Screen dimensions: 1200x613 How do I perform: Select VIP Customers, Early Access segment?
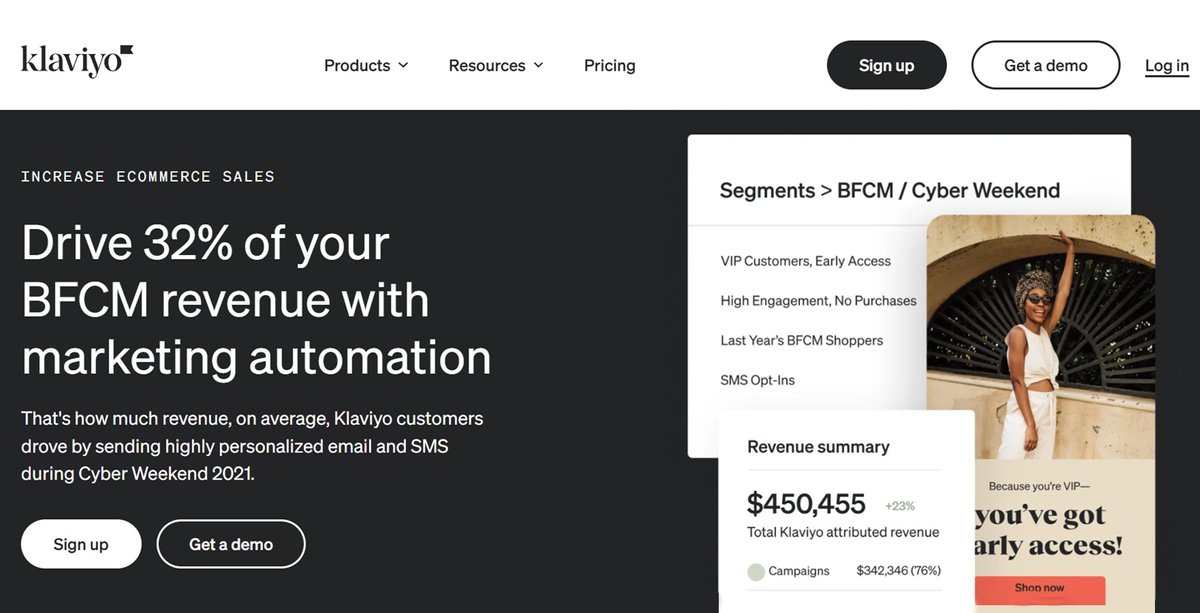(806, 261)
